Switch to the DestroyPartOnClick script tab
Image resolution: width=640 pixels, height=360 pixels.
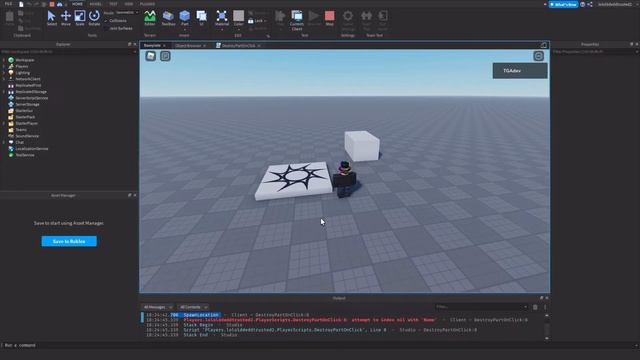[238, 46]
